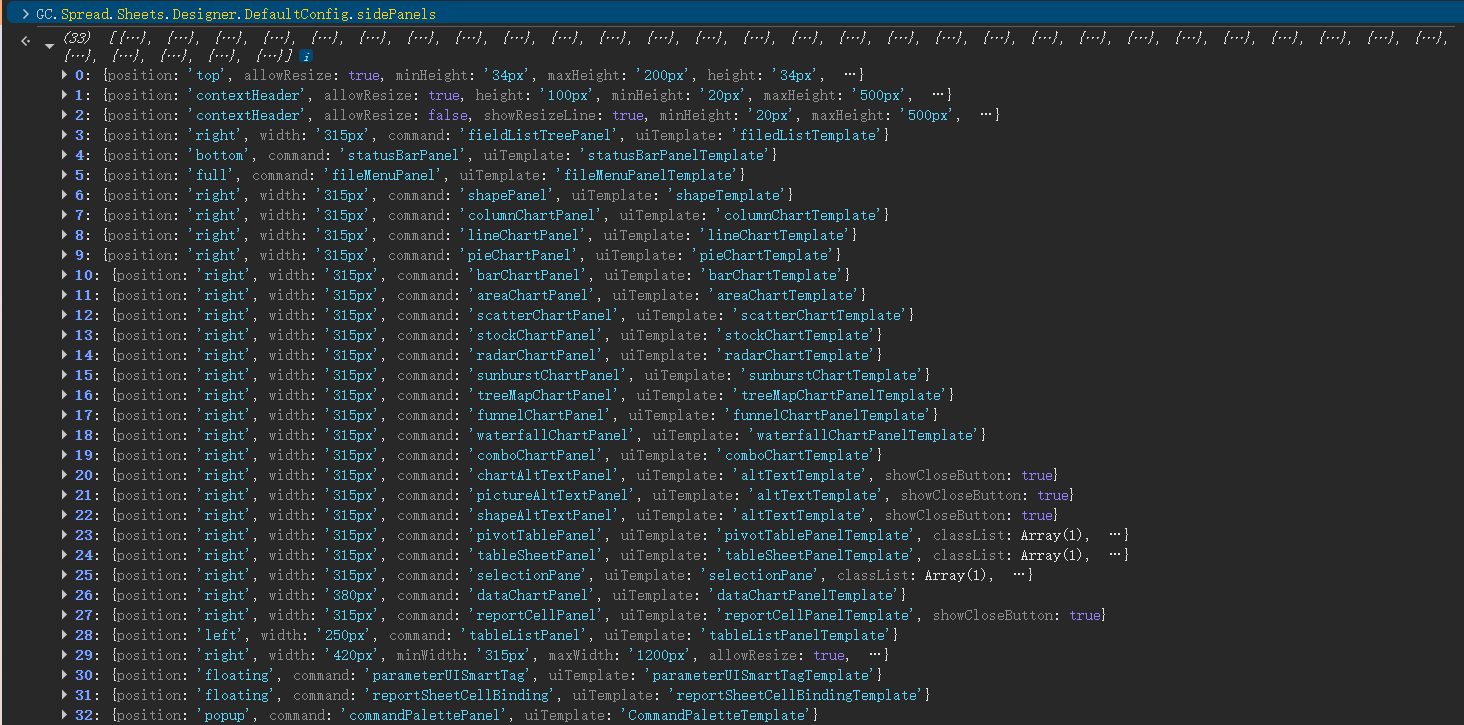Expand entry 18 for waterfallChartPanel

point(65,435)
